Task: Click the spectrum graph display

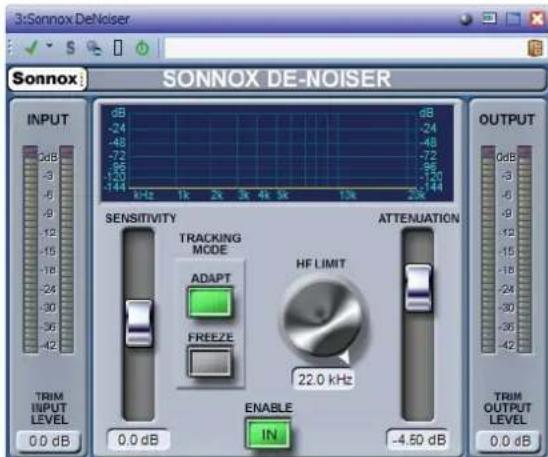Action: 277,153
